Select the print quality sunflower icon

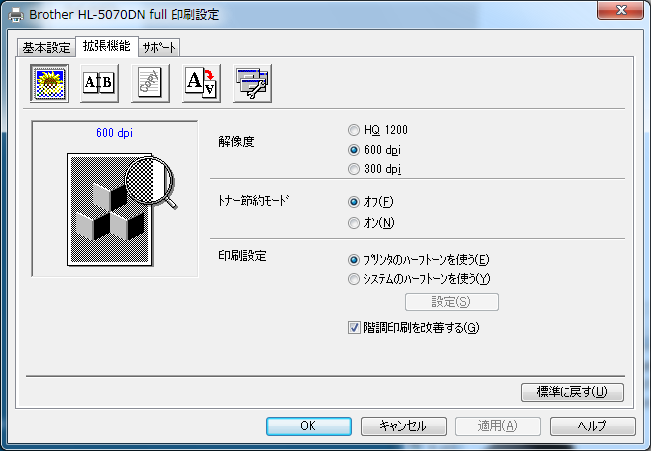49,83
